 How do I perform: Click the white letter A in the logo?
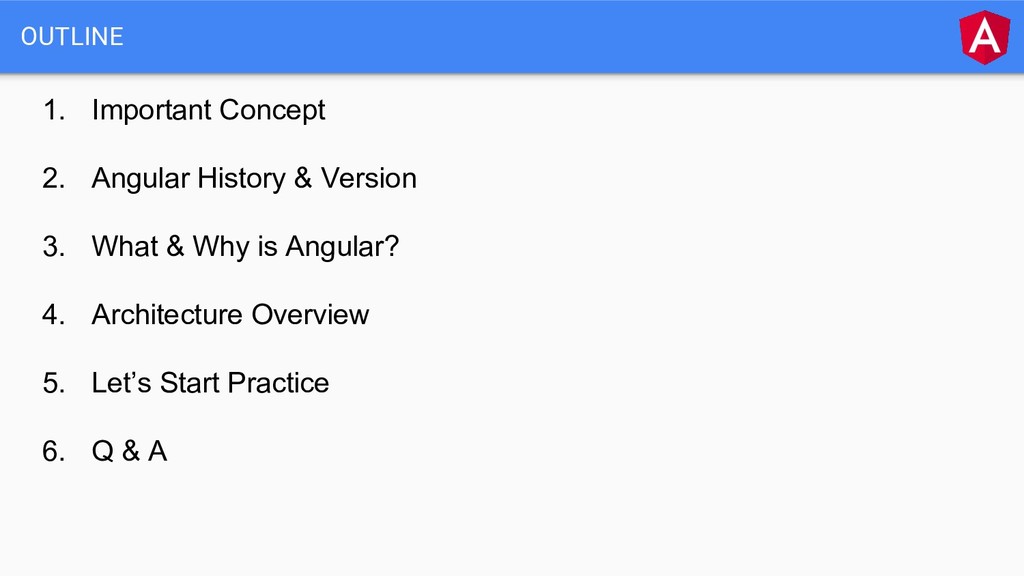click(x=985, y=37)
